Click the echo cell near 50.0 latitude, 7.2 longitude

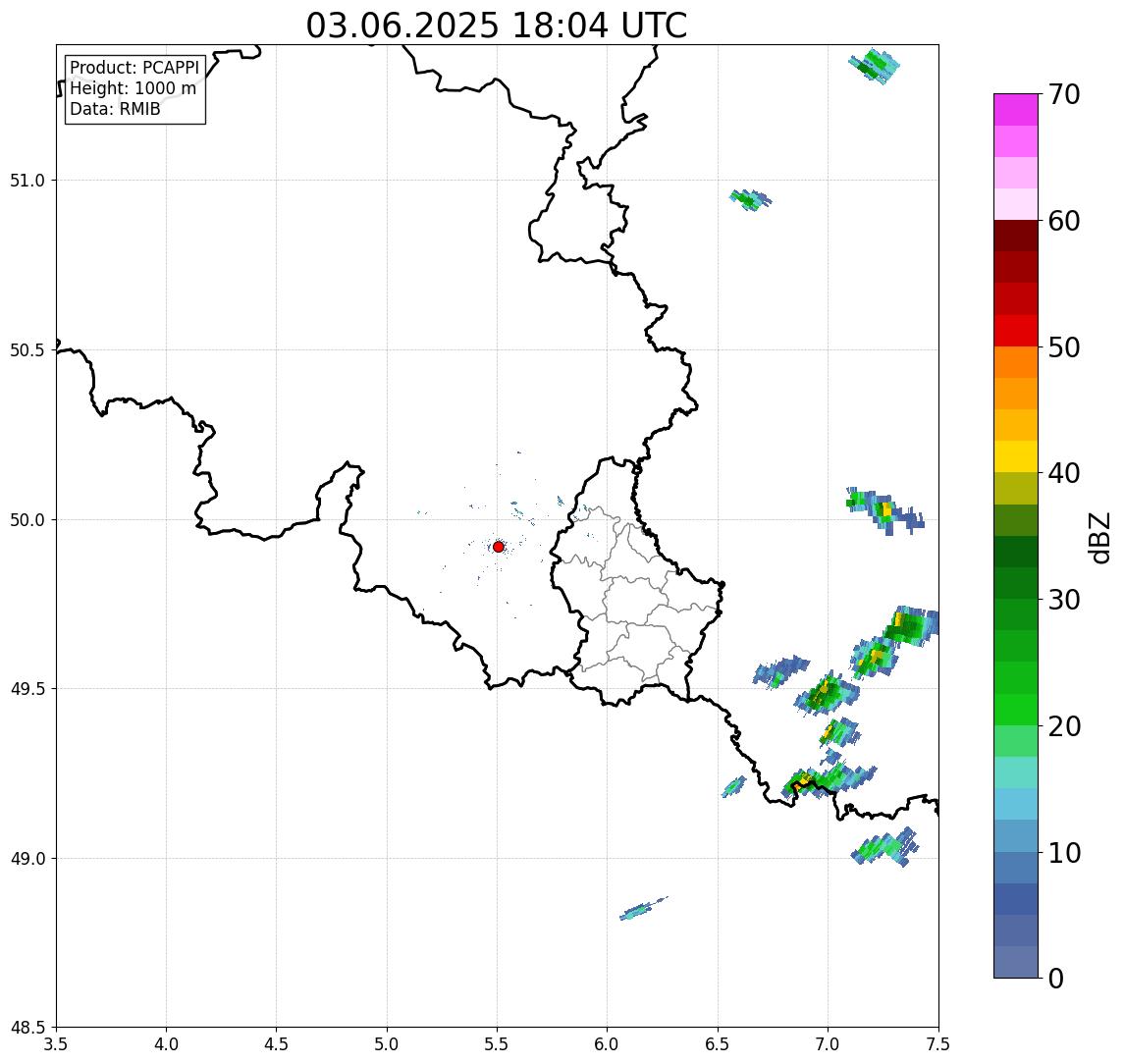(x=884, y=510)
